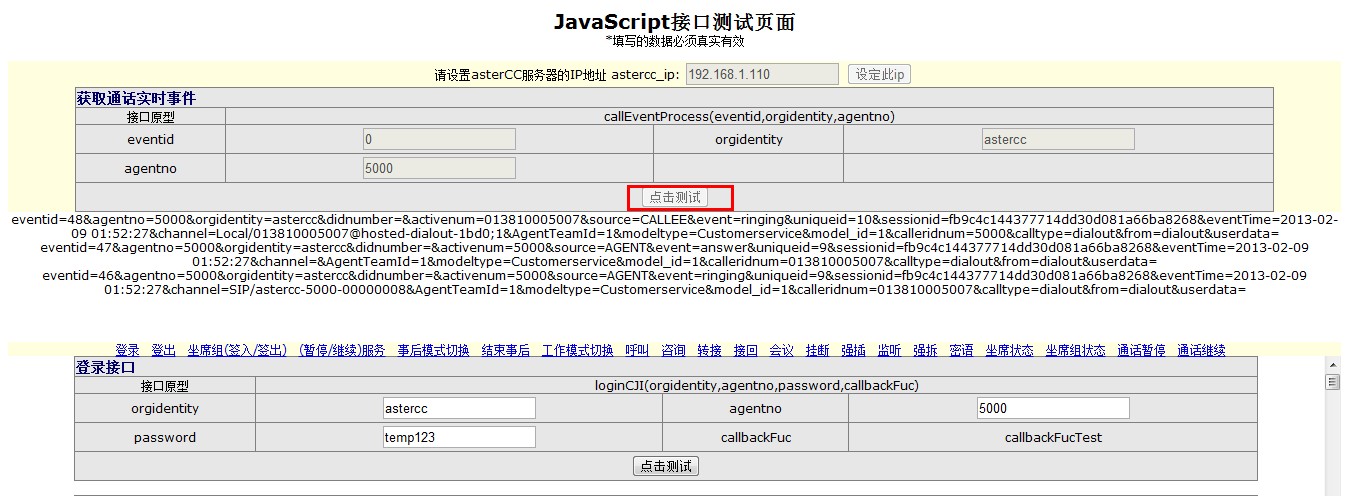Click 点击测试 button in 获取通话实时事件 section
This screenshot has width=1348, height=496.
[674, 197]
